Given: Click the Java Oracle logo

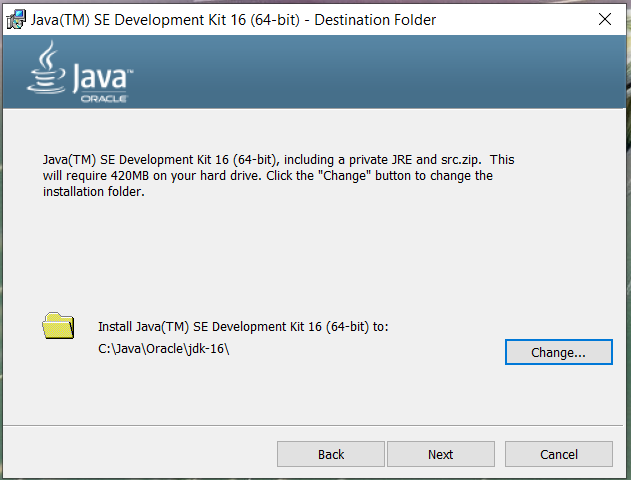Looking at the screenshot, I should pos(80,72).
